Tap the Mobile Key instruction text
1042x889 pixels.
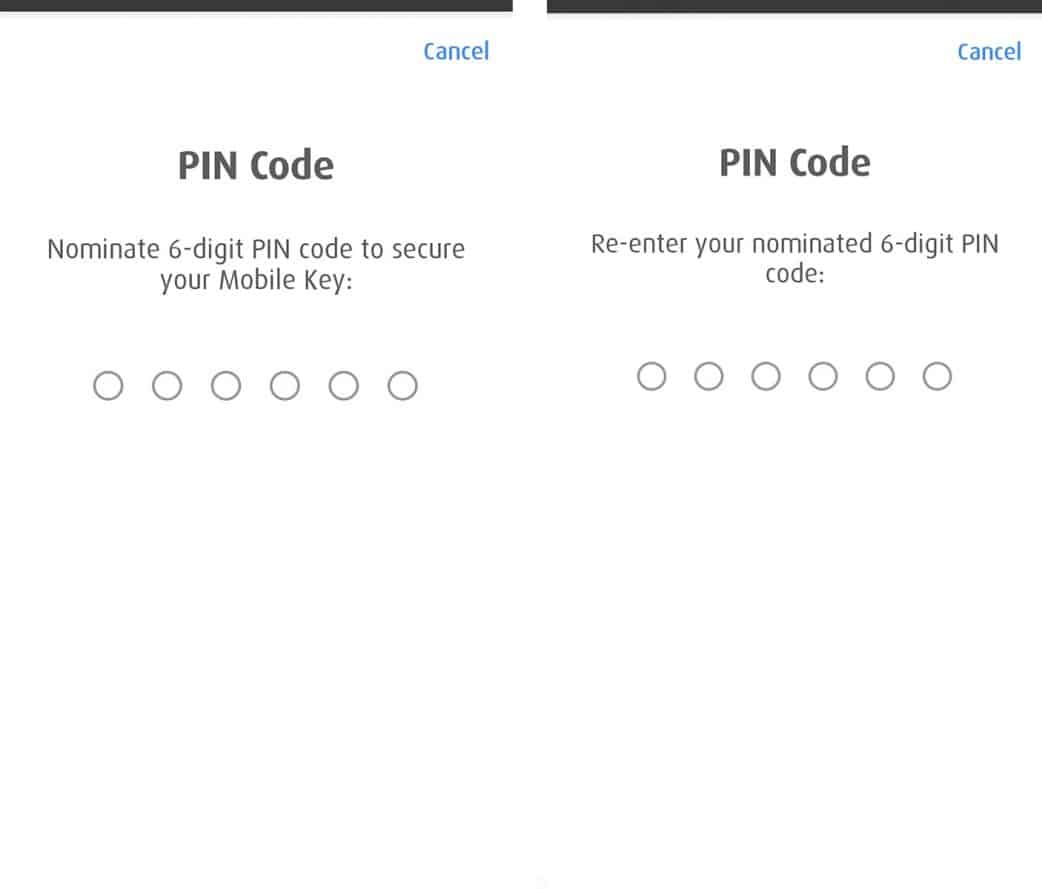(255, 264)
